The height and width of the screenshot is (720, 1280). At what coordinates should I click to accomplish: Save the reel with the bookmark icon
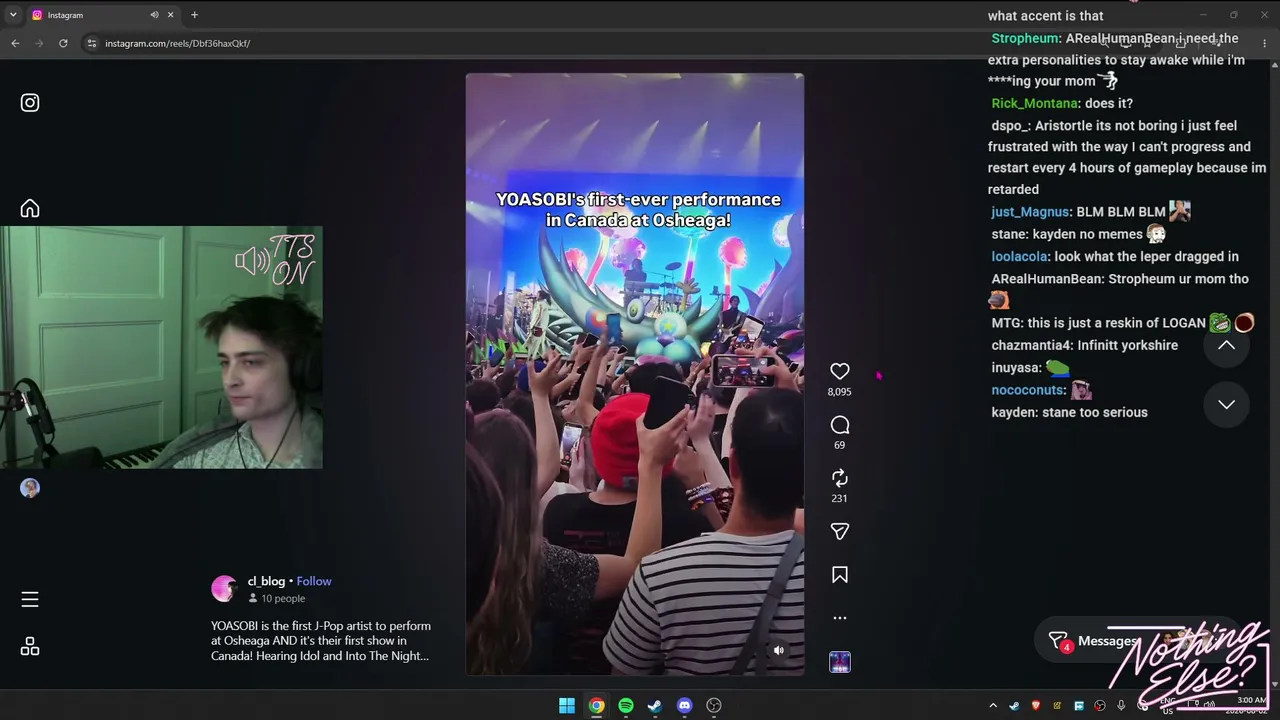840,575
